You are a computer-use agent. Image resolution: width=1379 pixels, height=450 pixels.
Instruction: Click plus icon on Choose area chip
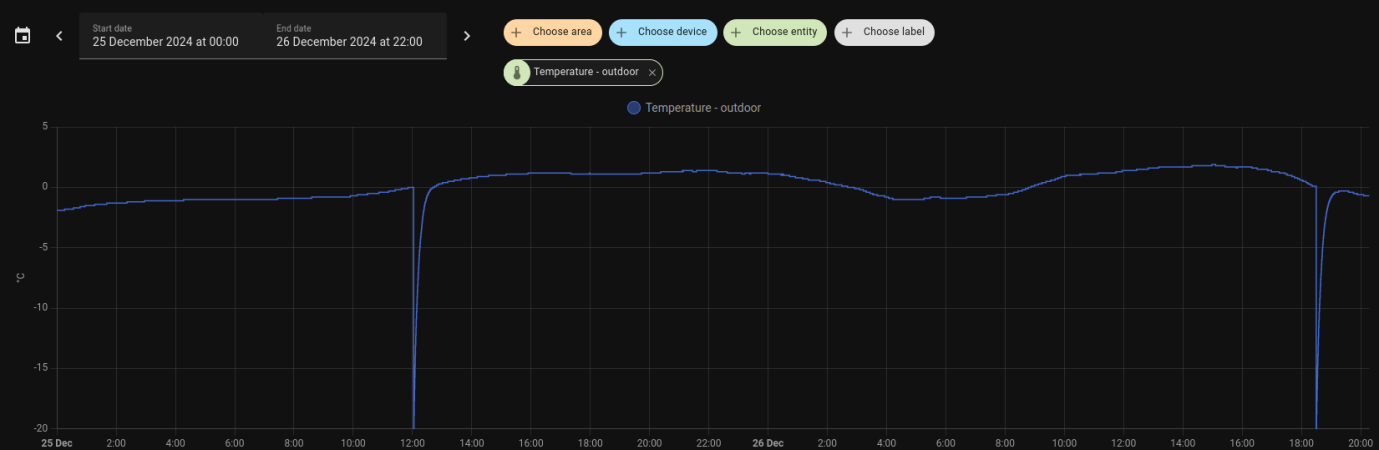(x=516, y=32)
